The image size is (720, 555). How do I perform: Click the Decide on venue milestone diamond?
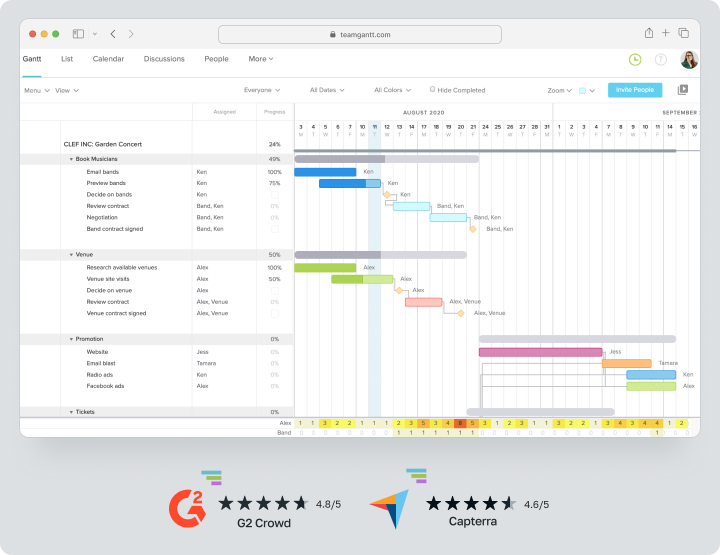[399, 290]
